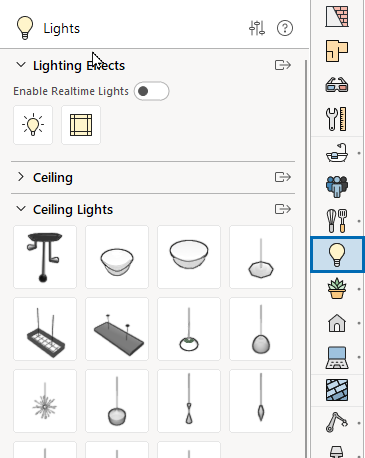Choose the starburst chandelier ceiling light thumbnail

[x=45, y=401]
